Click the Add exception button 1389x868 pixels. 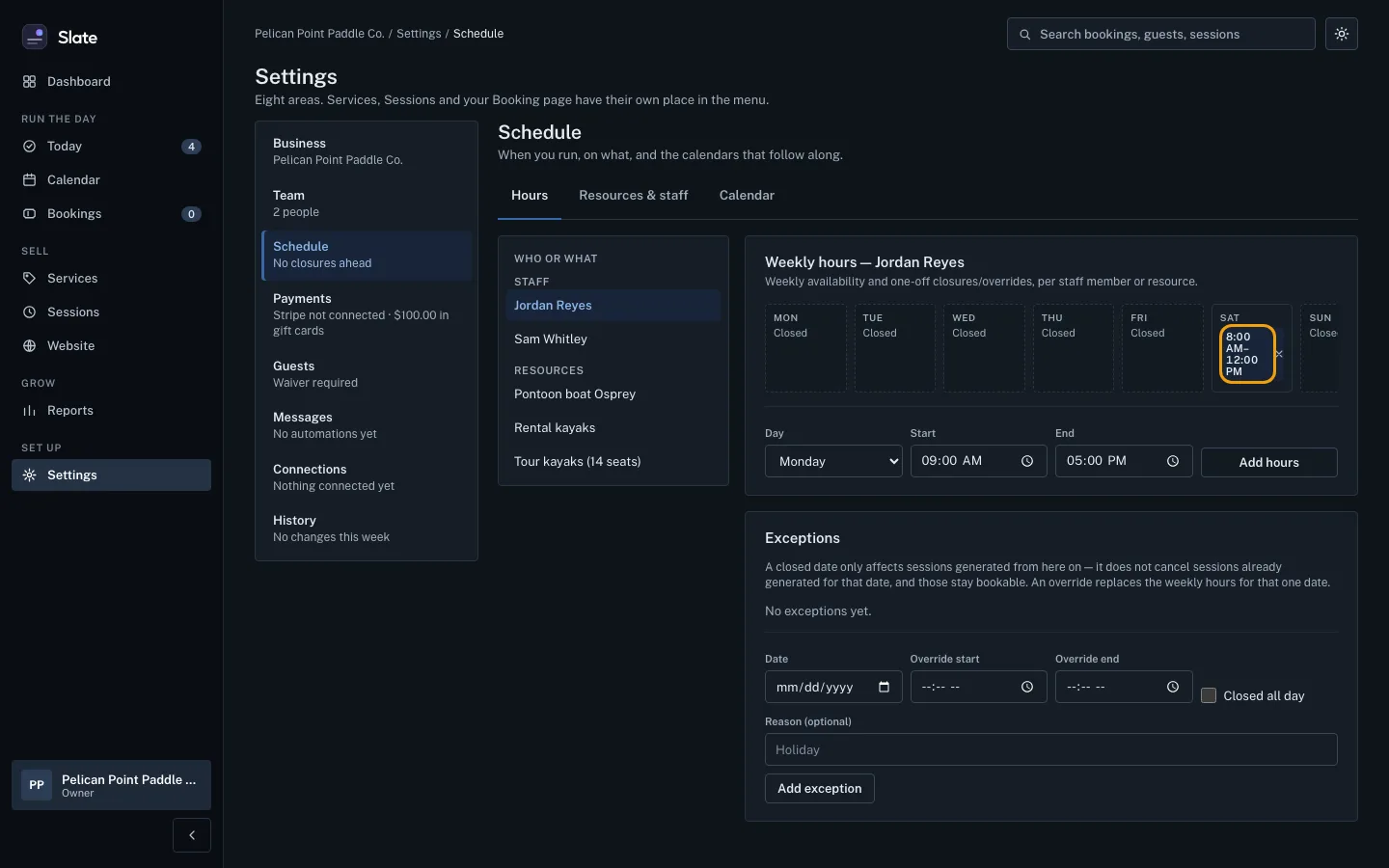[x=820, y=788]
